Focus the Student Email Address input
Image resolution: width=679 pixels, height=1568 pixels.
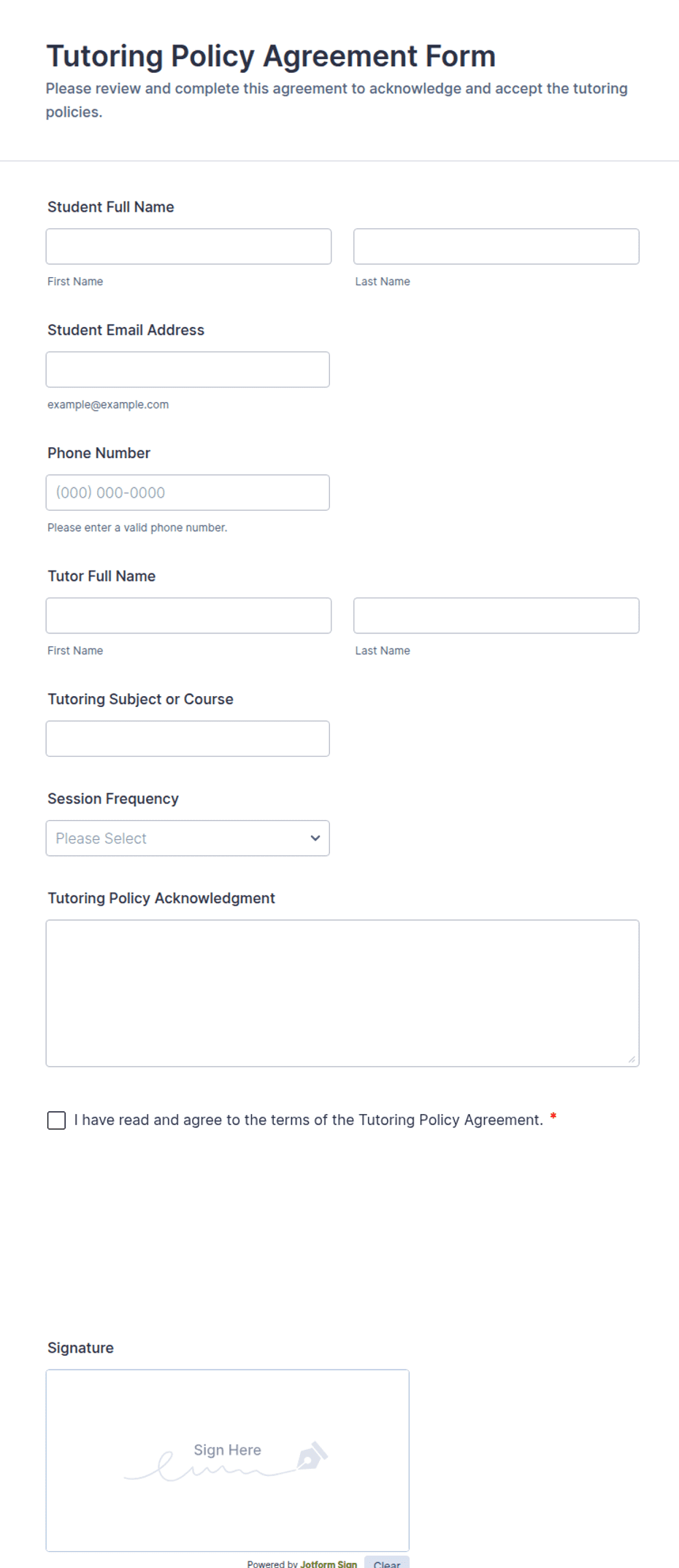pos(188,369)
